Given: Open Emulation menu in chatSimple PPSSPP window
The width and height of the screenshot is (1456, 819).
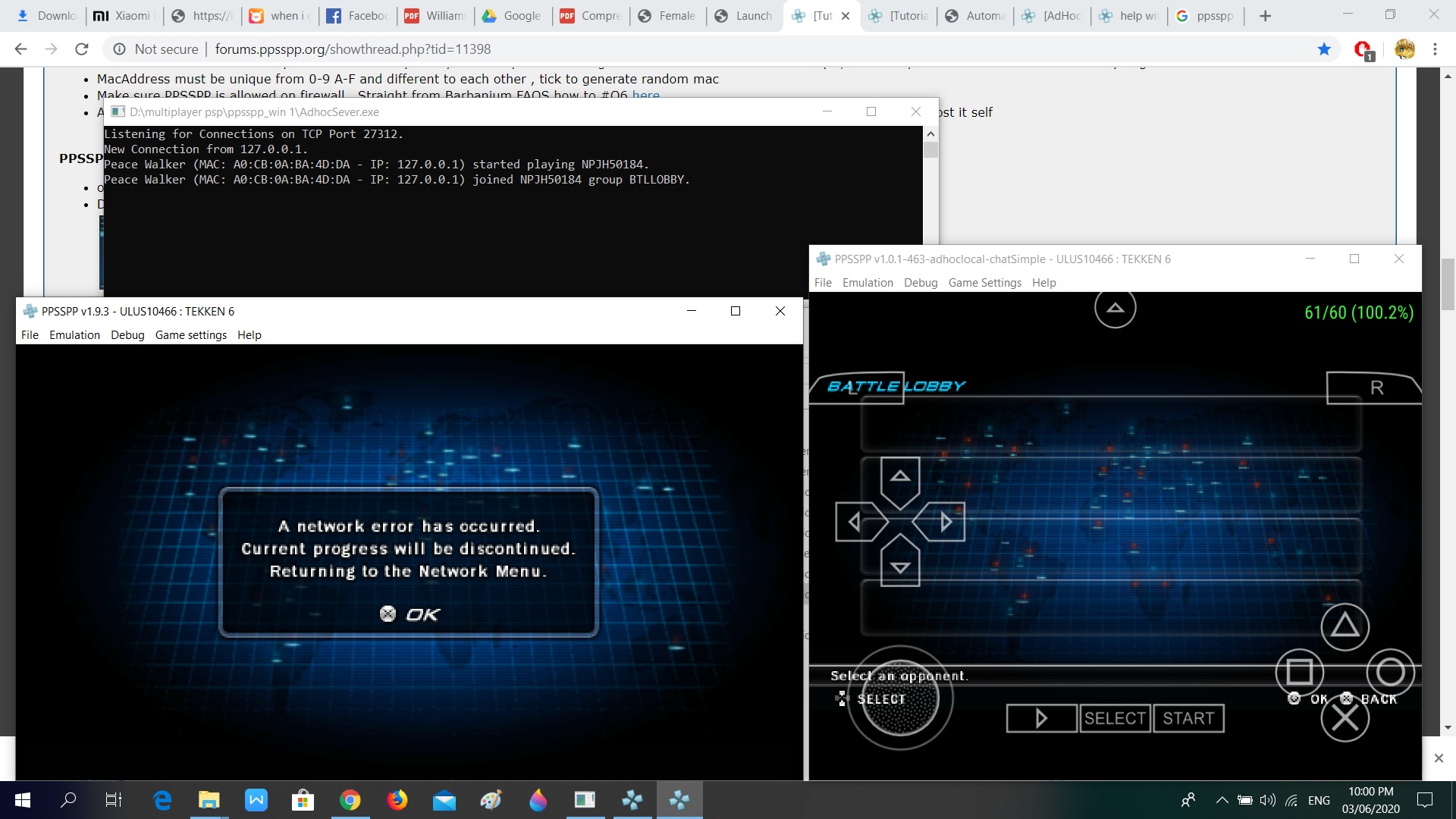Looking at the screenshot, I should (x=867, y=282).
